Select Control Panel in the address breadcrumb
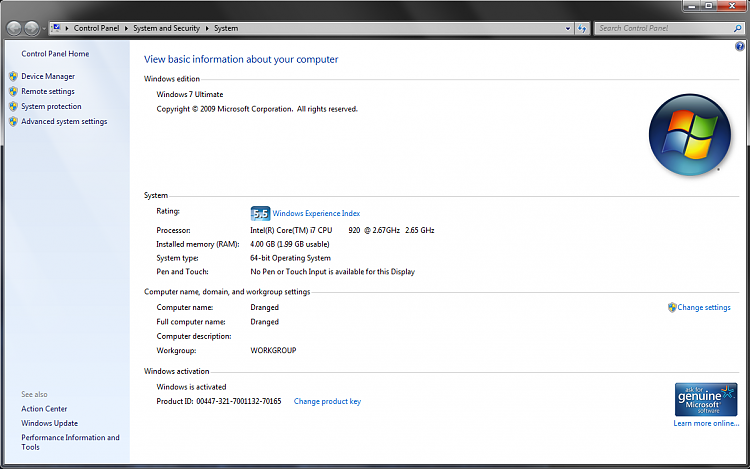Screen dimensions: 750x469 tap(96, 28)
